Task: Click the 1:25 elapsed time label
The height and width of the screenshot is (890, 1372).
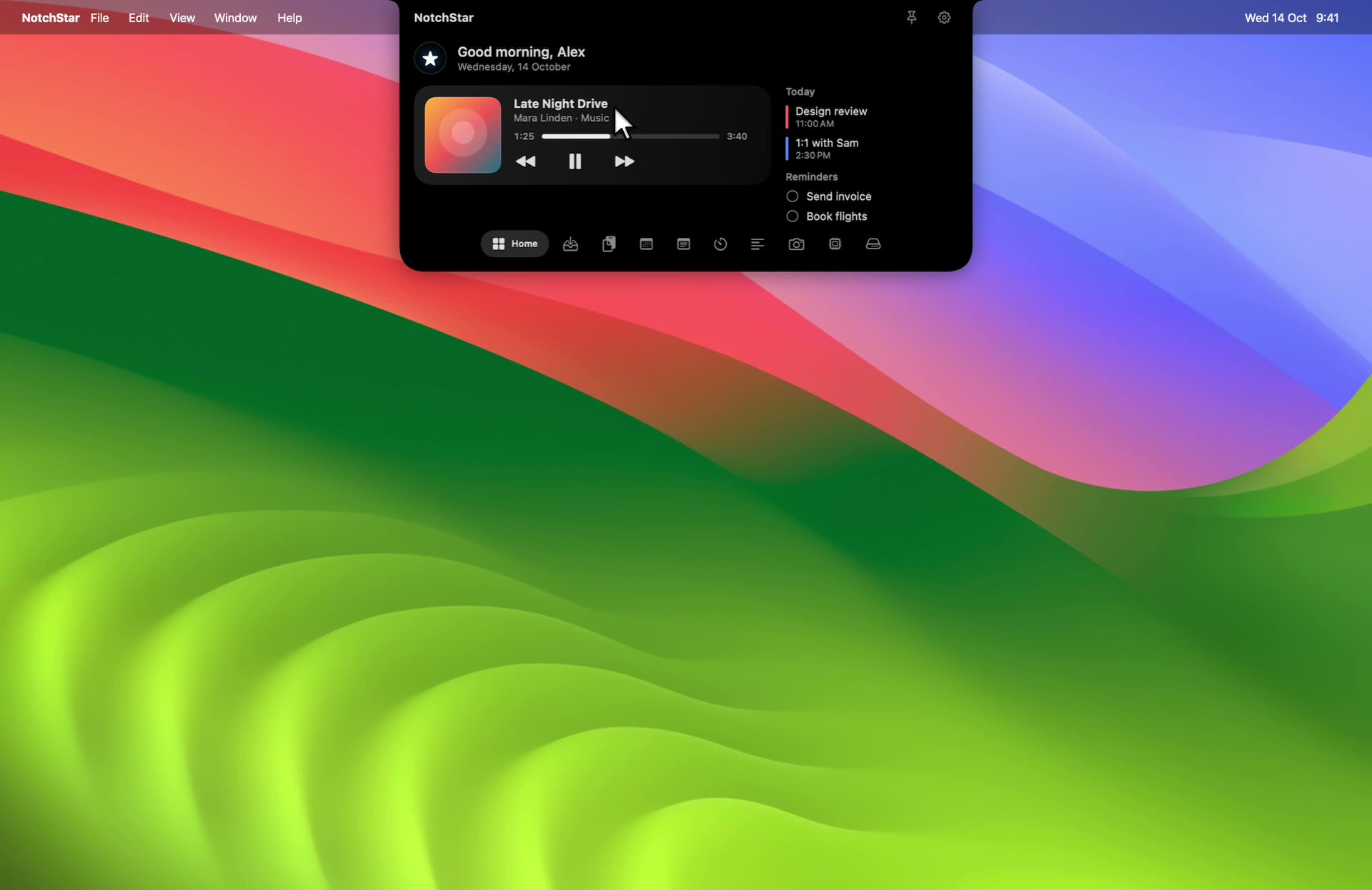Action: [x=524, y=136]
